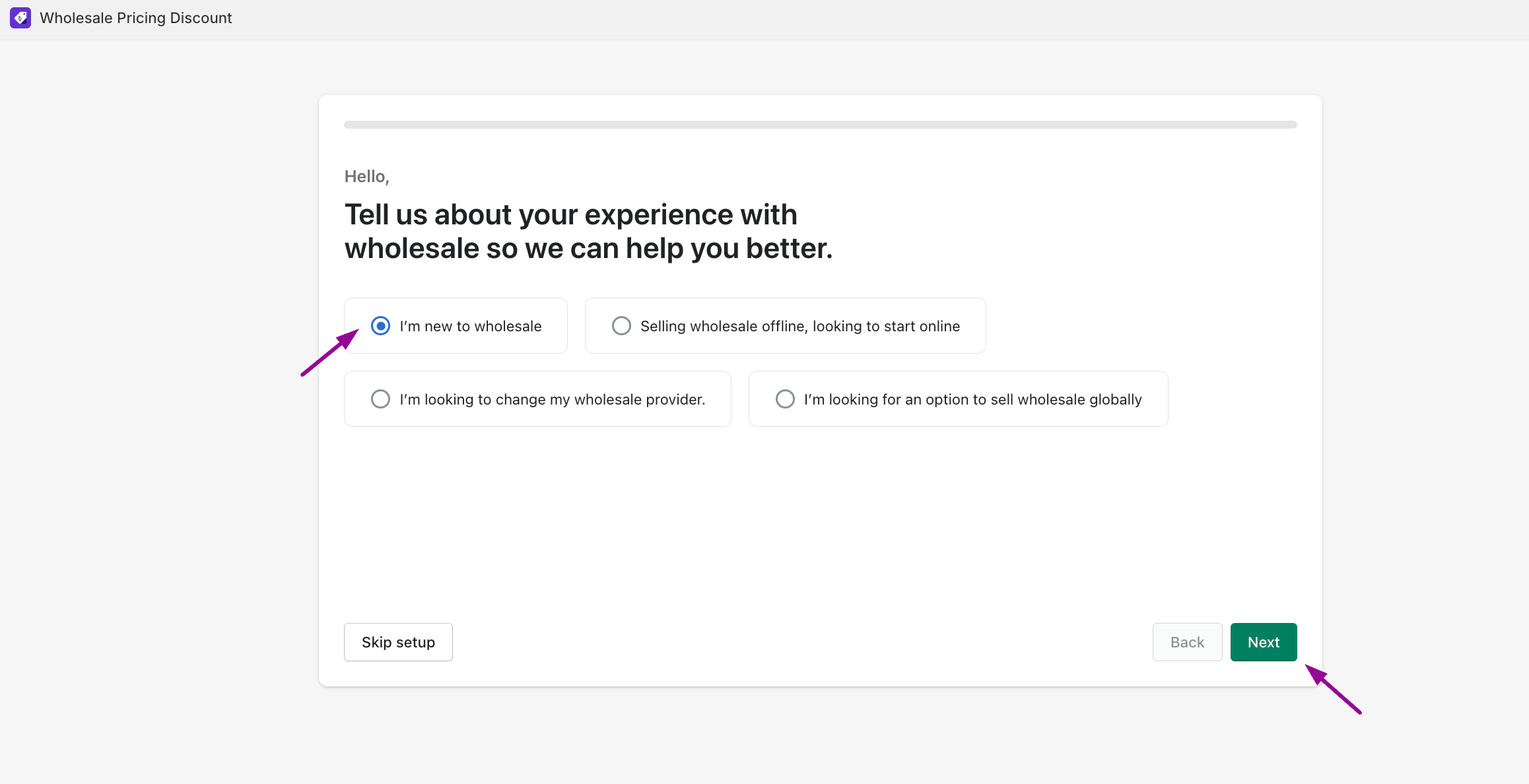Click the text Selling wholesale offline, looking to start online
Screen dimensions: 1529x784
(800, 326)
